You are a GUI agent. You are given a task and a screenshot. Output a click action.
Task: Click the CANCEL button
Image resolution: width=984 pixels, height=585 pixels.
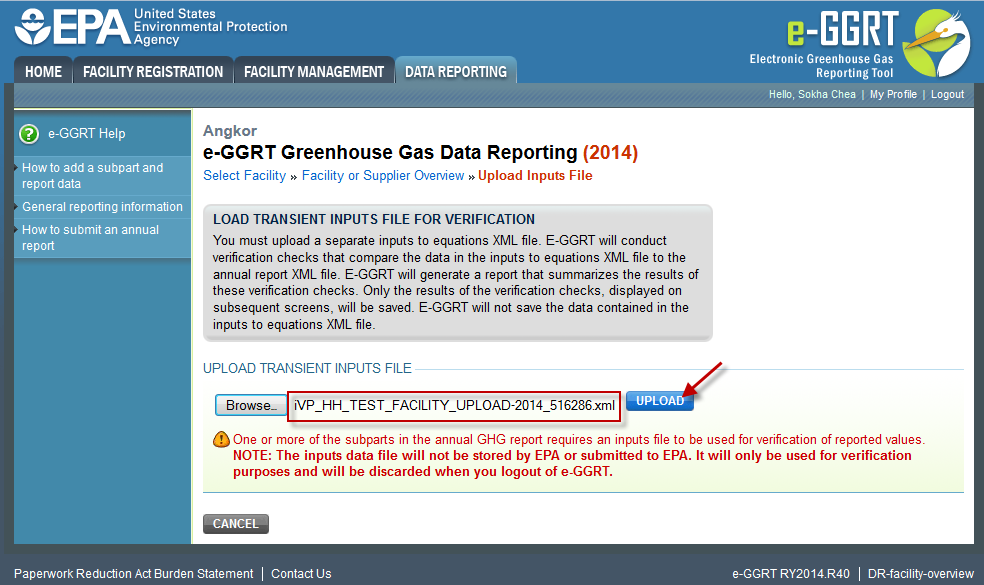click(x=235, y=523)
